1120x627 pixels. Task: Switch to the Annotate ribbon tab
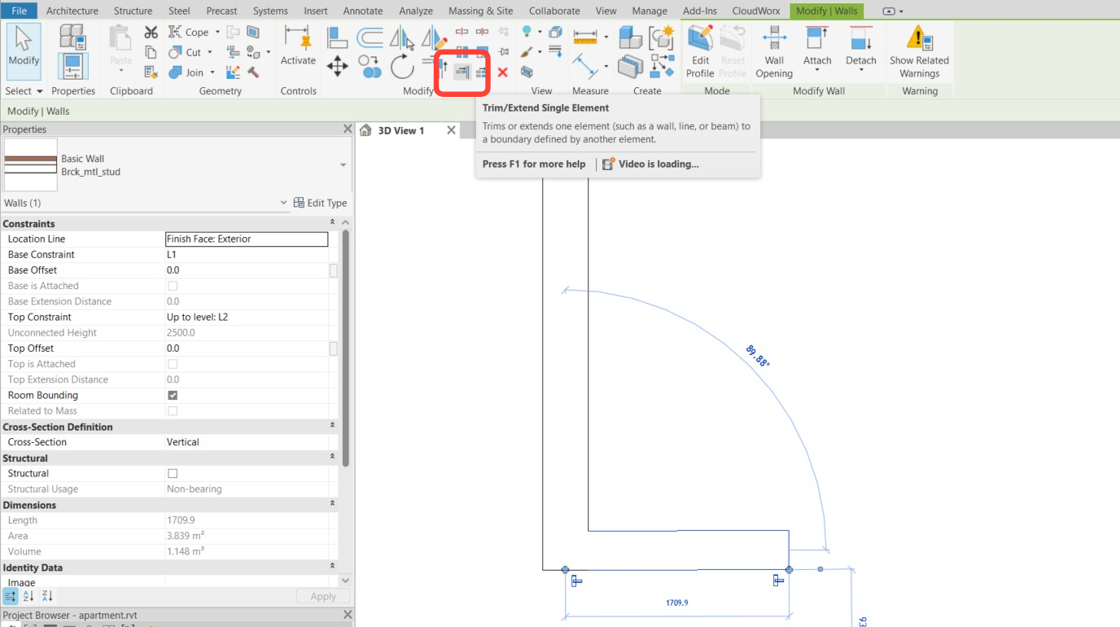[362, 11]
